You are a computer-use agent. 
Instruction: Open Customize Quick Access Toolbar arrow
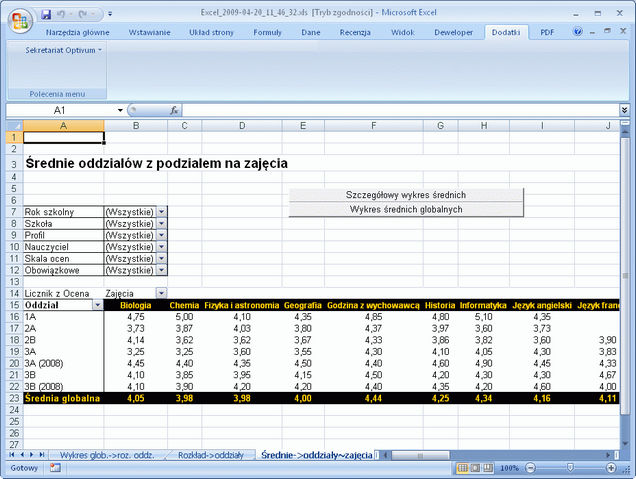click(110, 15)
